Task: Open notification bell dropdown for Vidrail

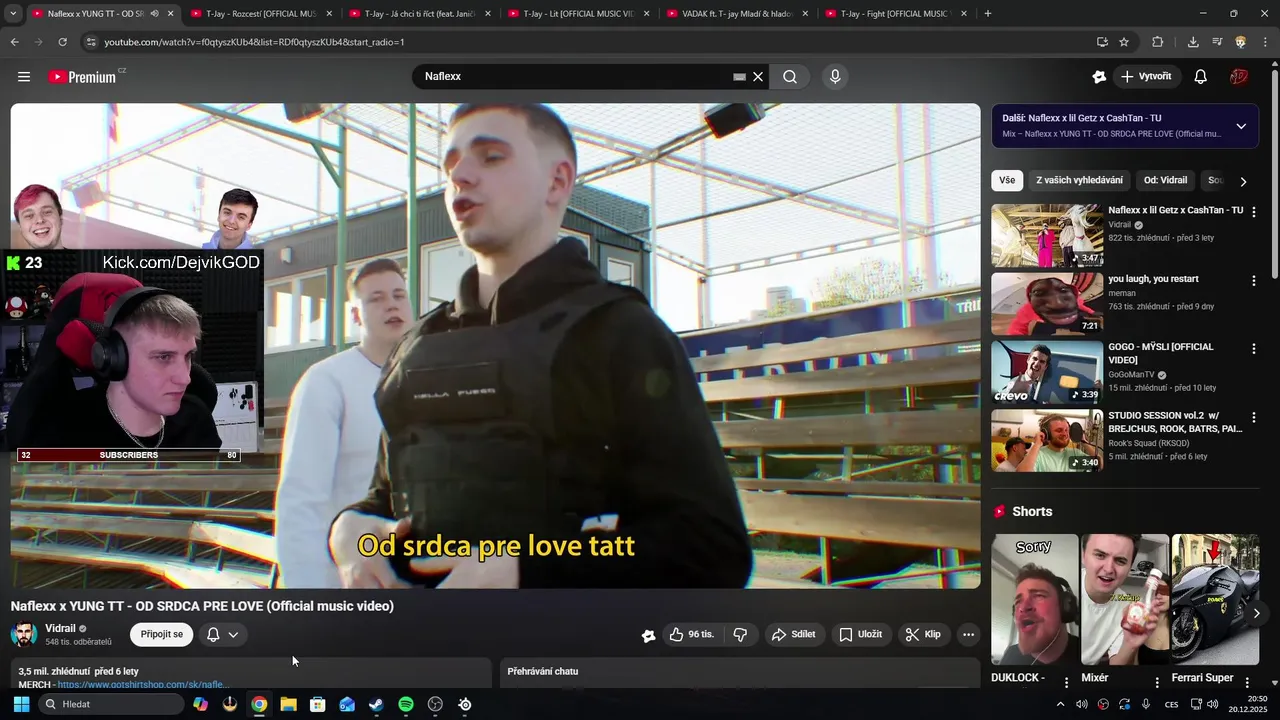Action: click(x=222, y=635)
